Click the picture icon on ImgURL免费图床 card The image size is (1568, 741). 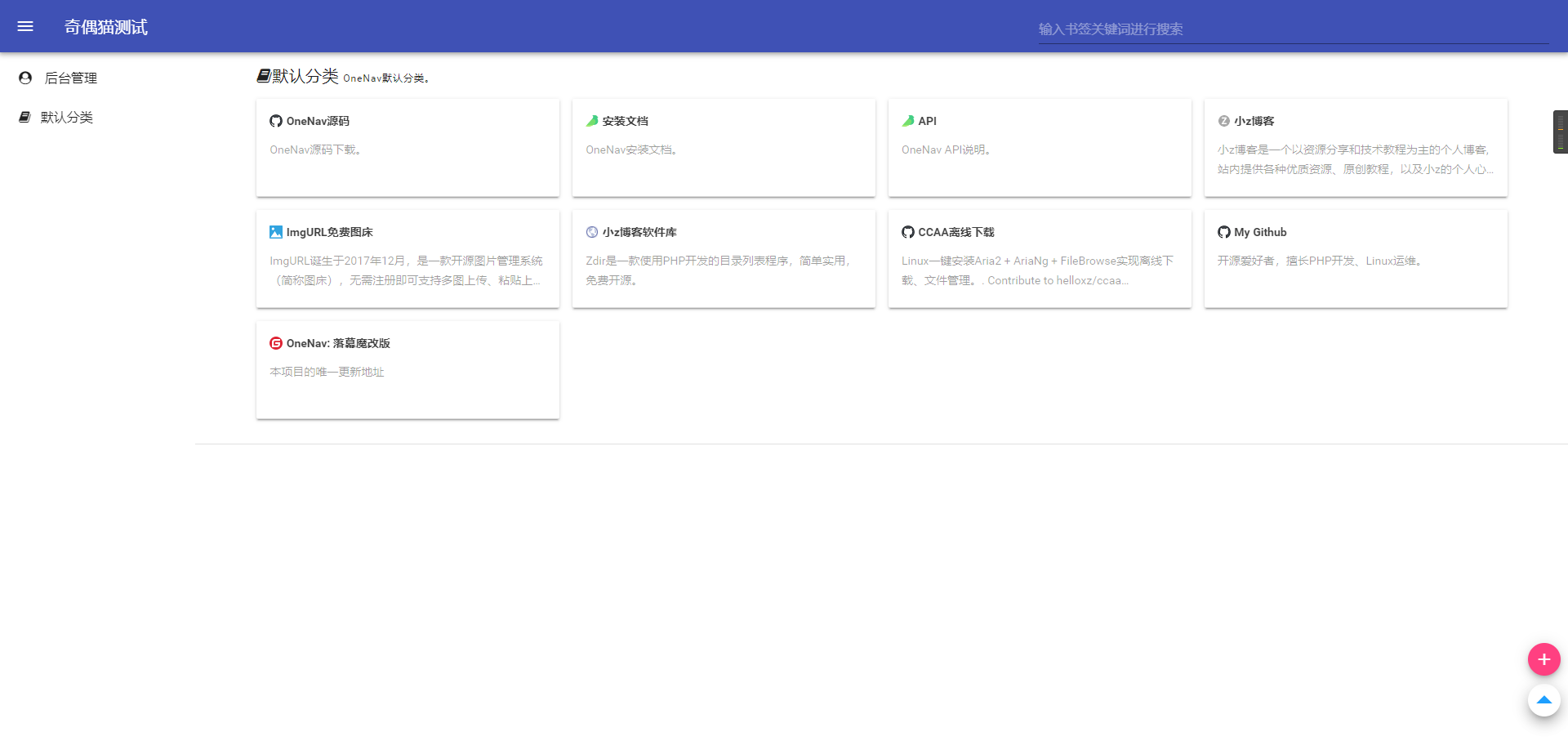click(x=276, y=232)
